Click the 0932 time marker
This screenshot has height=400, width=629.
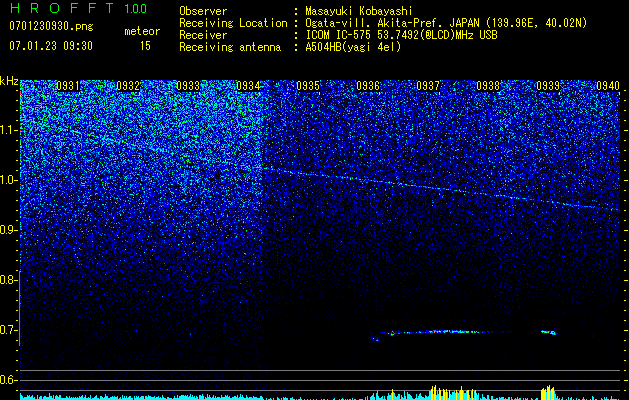coord(128,86)
